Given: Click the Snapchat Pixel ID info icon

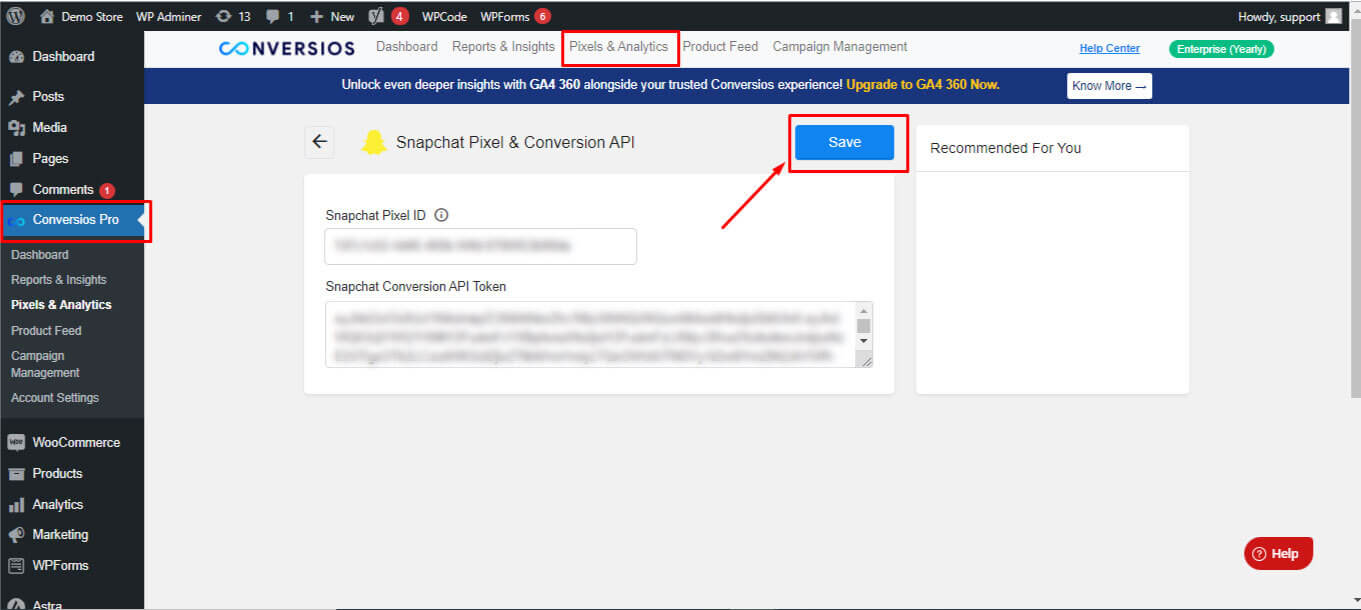Looking at the screenshot, I should [x=441, y=215].
